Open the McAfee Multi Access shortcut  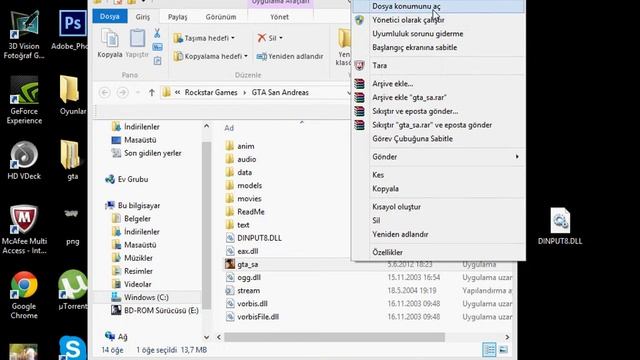(24, 230)
